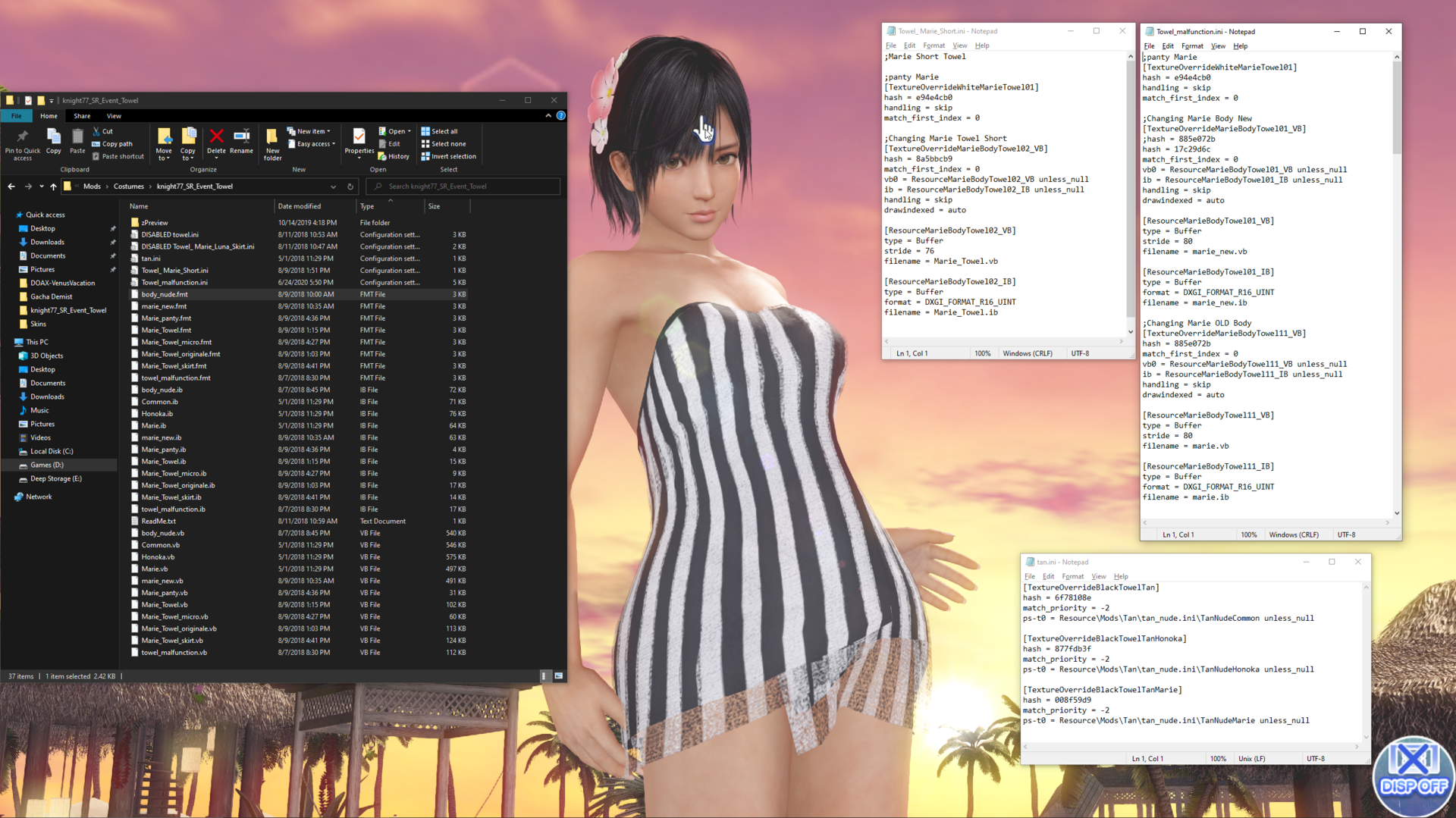Open the Move to dropdown

click(x=164, y=144)
